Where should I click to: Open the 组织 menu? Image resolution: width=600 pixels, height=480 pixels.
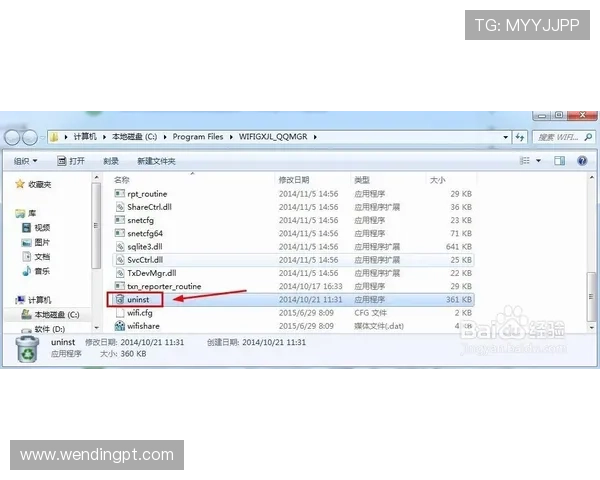(25, 161)
